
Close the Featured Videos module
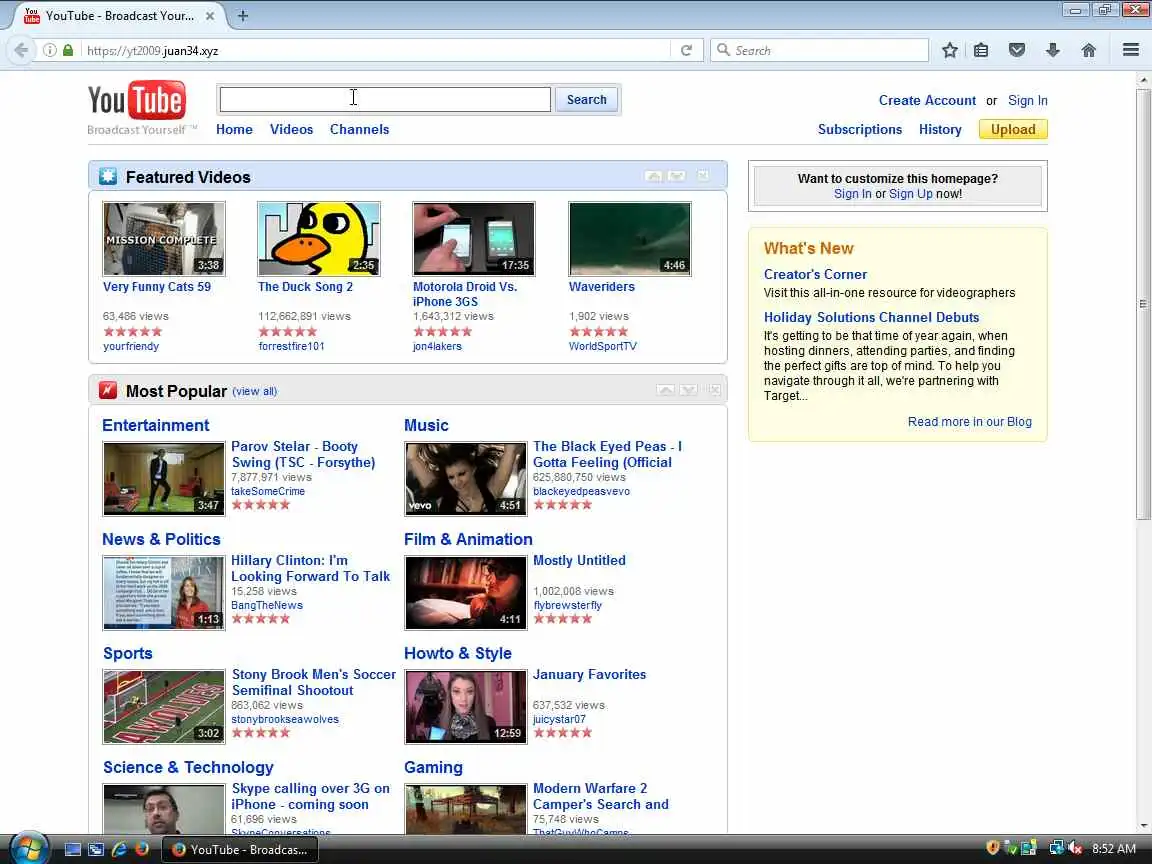click(703, 176)
